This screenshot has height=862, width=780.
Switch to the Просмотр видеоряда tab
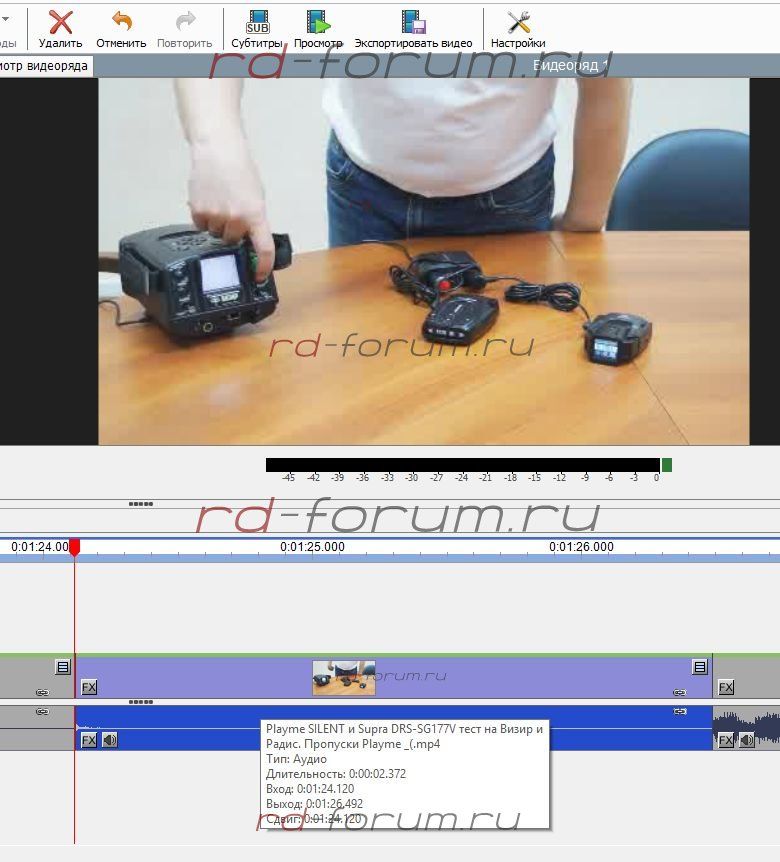(45, 66)
